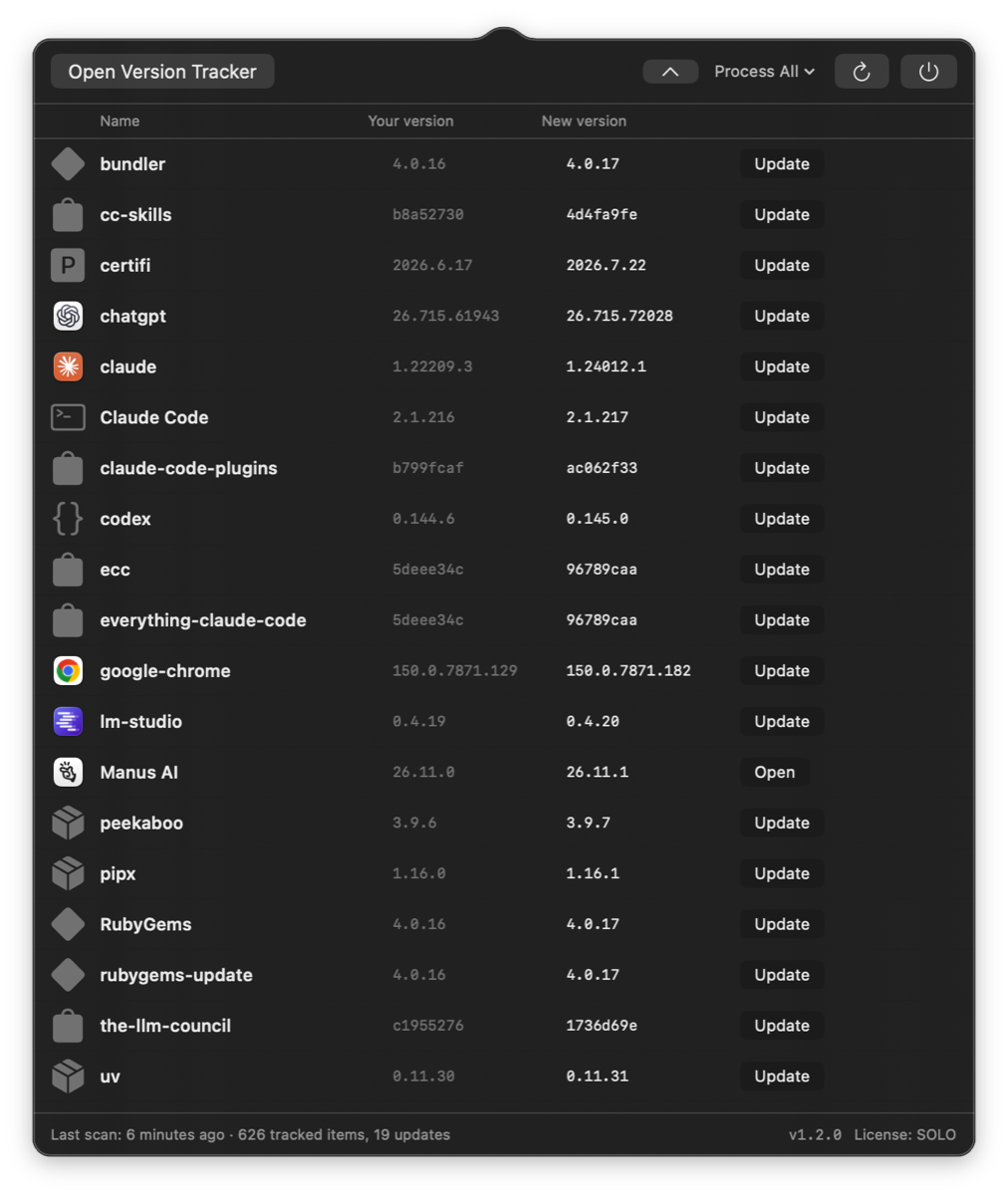
Task: Click the certifi P icon
Action: (x=68, y=265)
